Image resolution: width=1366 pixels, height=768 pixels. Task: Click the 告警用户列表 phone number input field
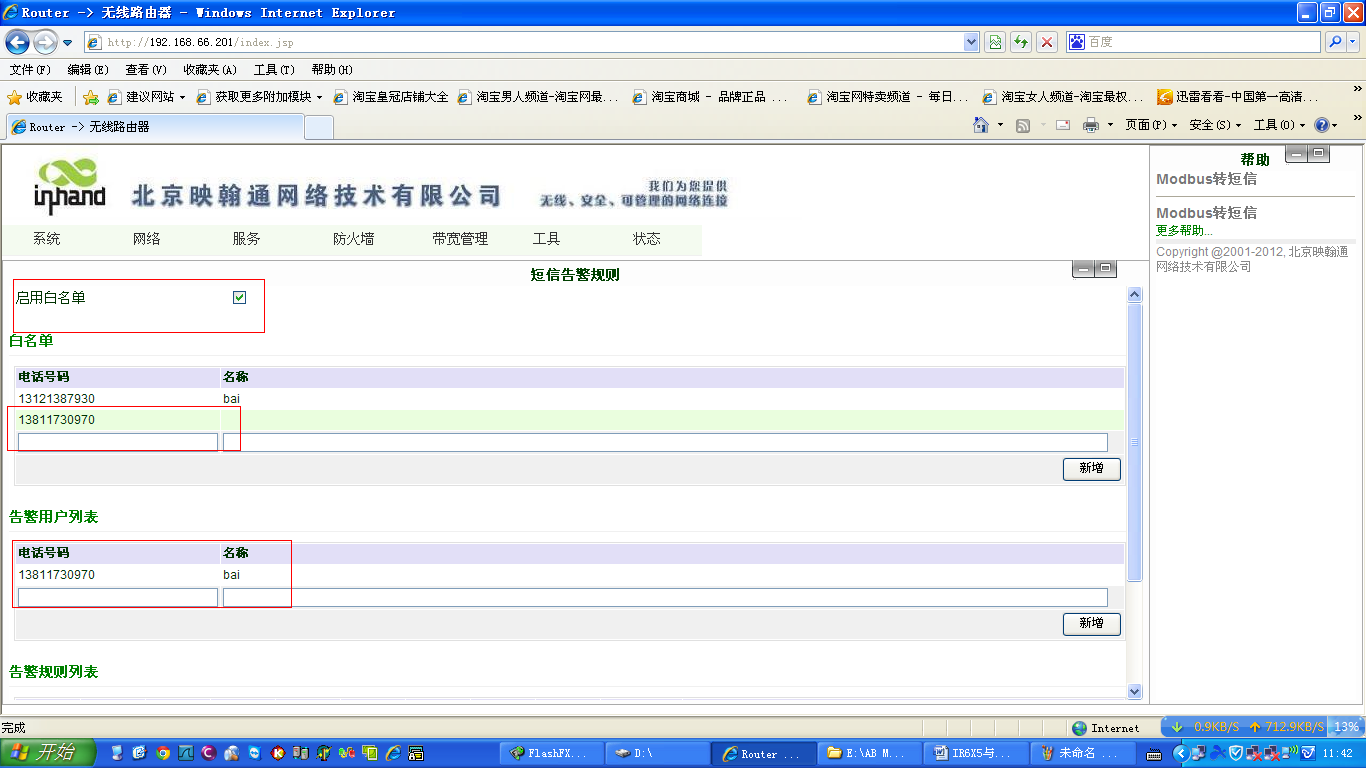tap(118, 597)
